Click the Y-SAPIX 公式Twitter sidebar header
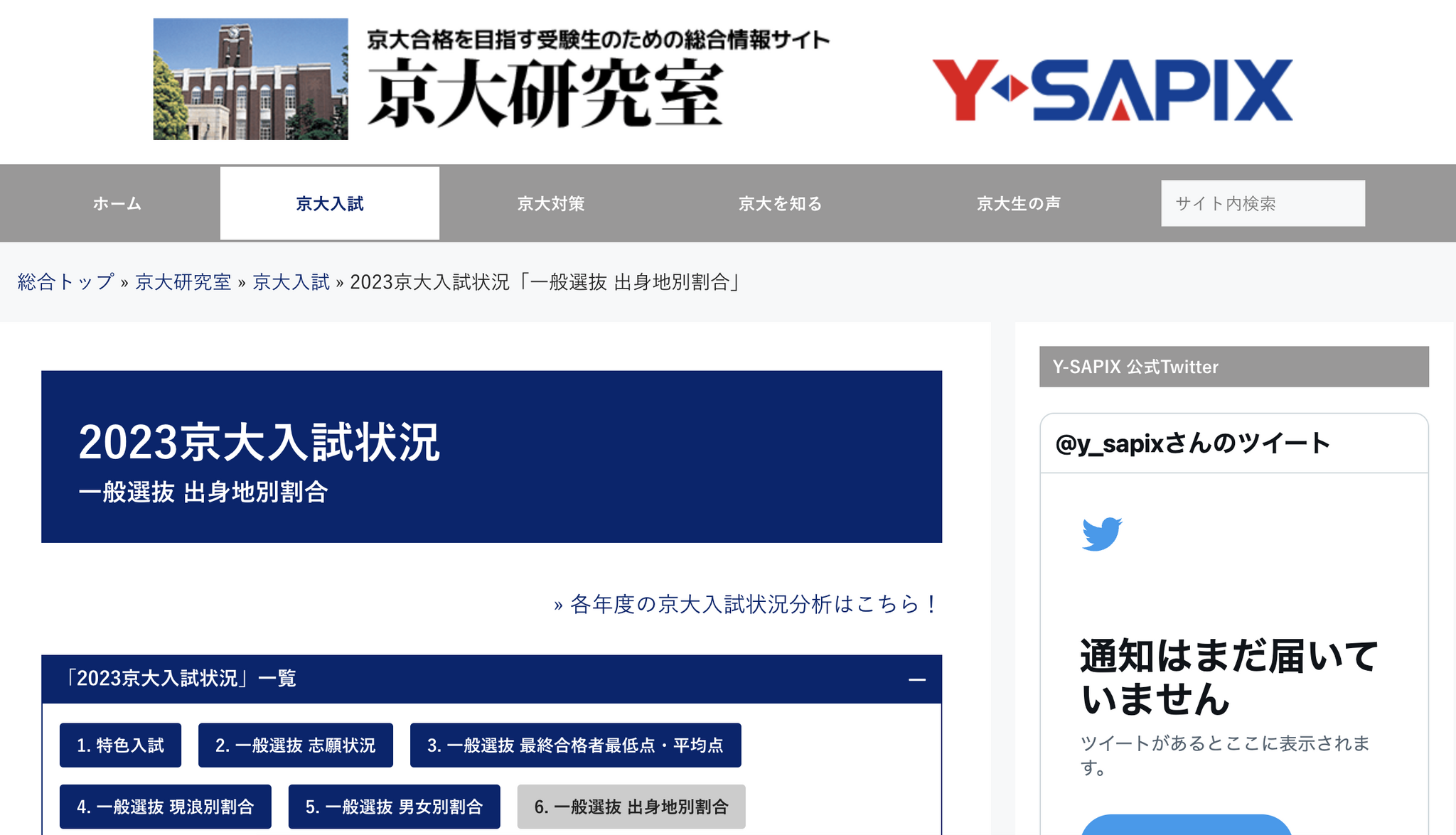Image resolution: width=1456 pixels, height=835 pixels. 1234,367
